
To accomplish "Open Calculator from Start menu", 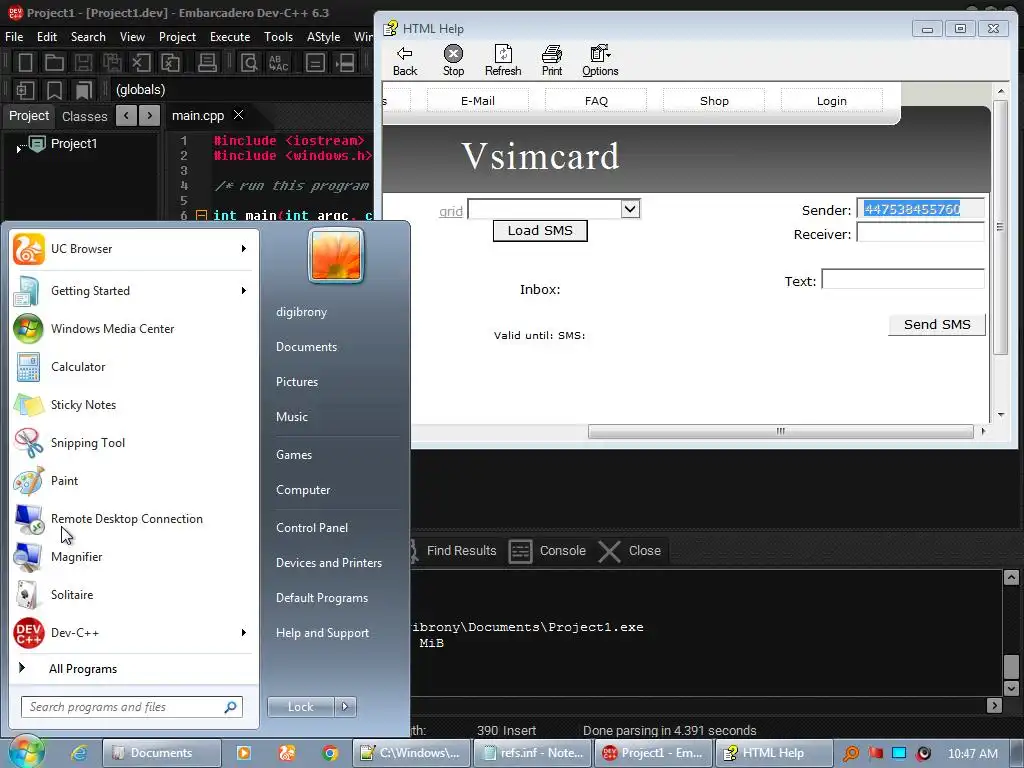I will coord(131,367).
